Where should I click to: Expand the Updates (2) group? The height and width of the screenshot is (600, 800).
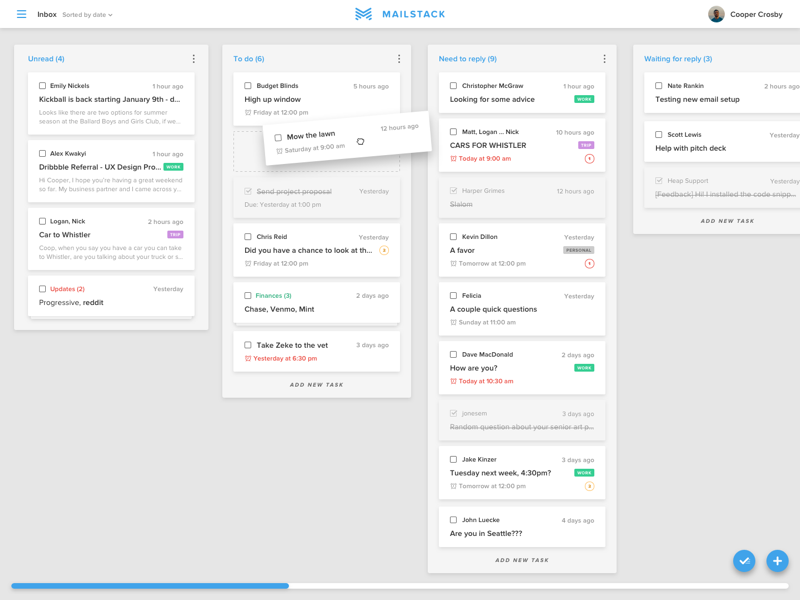click(x=67, y=289)
